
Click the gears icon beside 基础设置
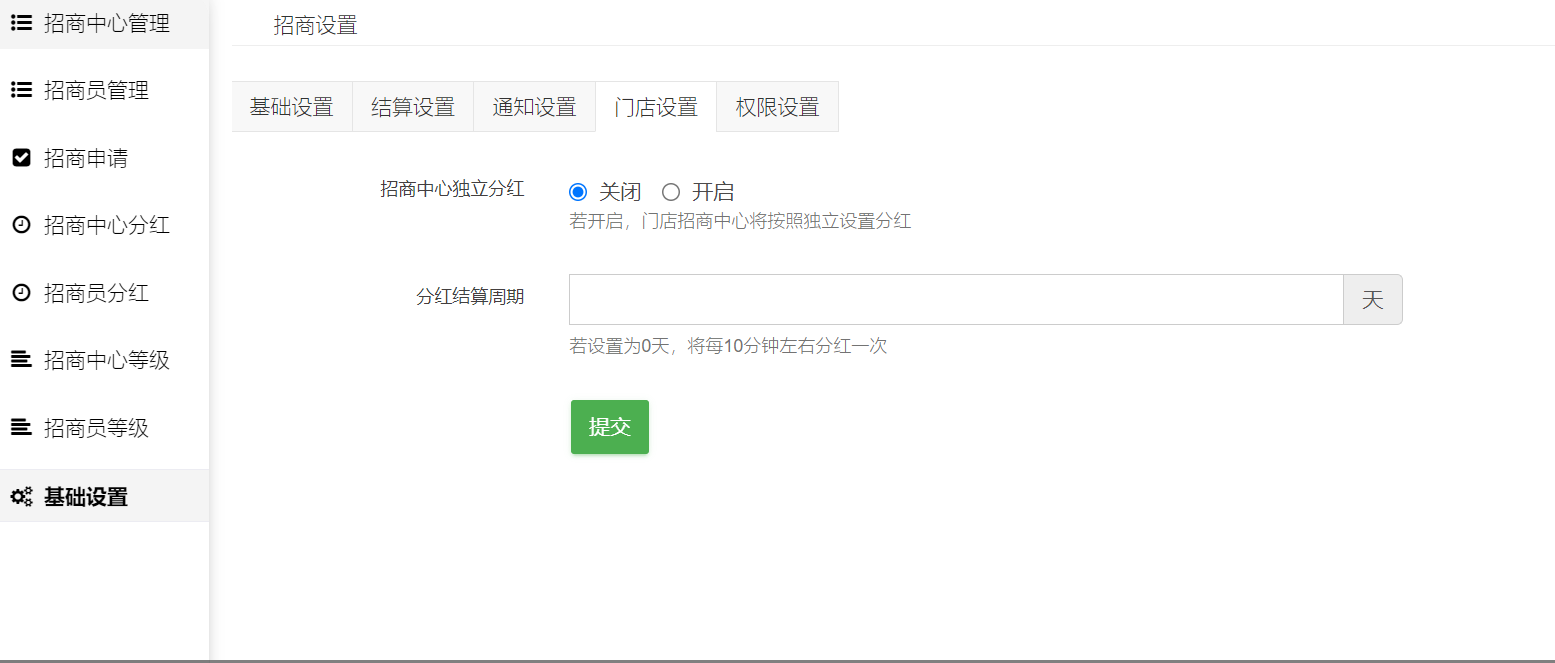(x=21, y=496)
